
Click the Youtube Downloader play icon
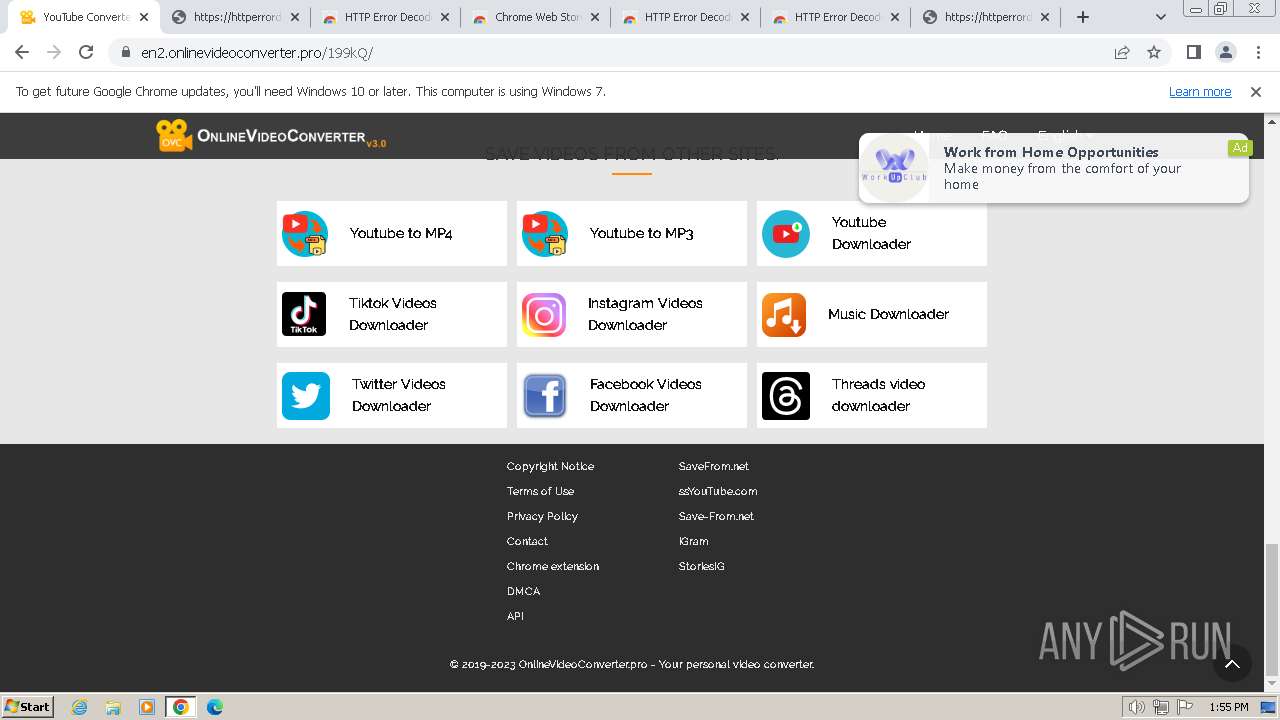coord(786,234)
